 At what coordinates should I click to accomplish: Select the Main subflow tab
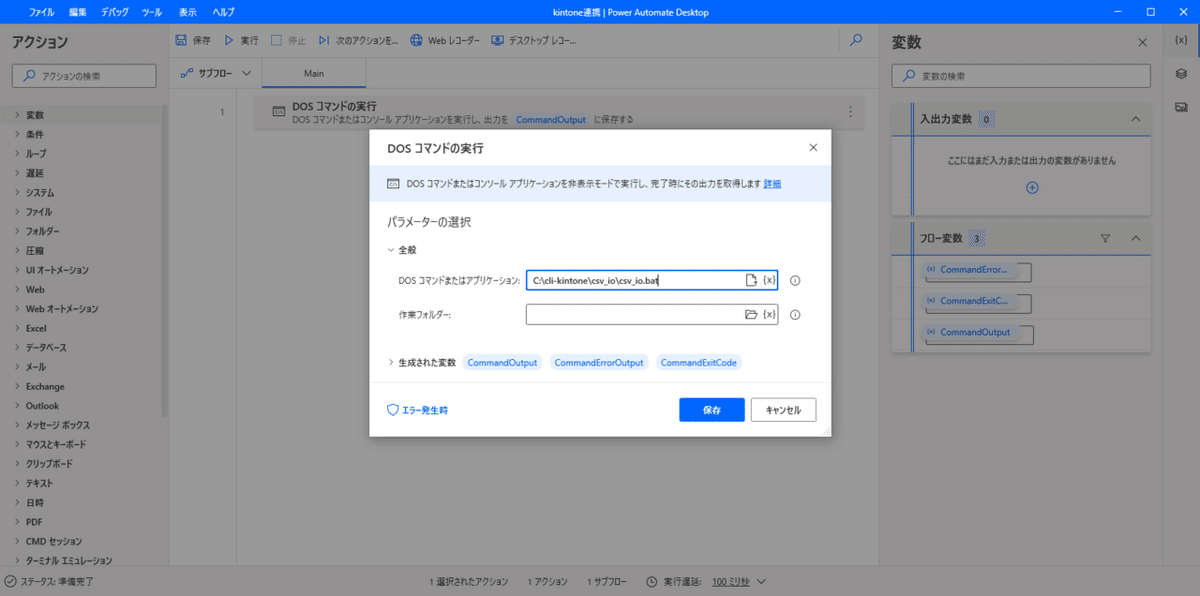(313, 73)
